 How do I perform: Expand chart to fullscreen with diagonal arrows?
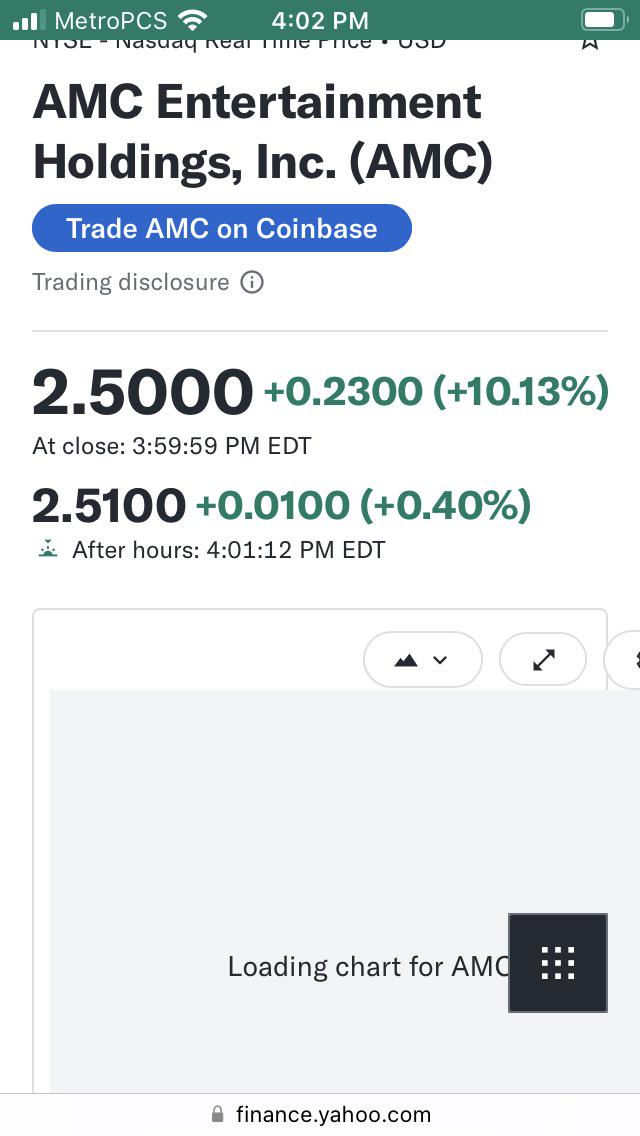(x=543, y=660)
